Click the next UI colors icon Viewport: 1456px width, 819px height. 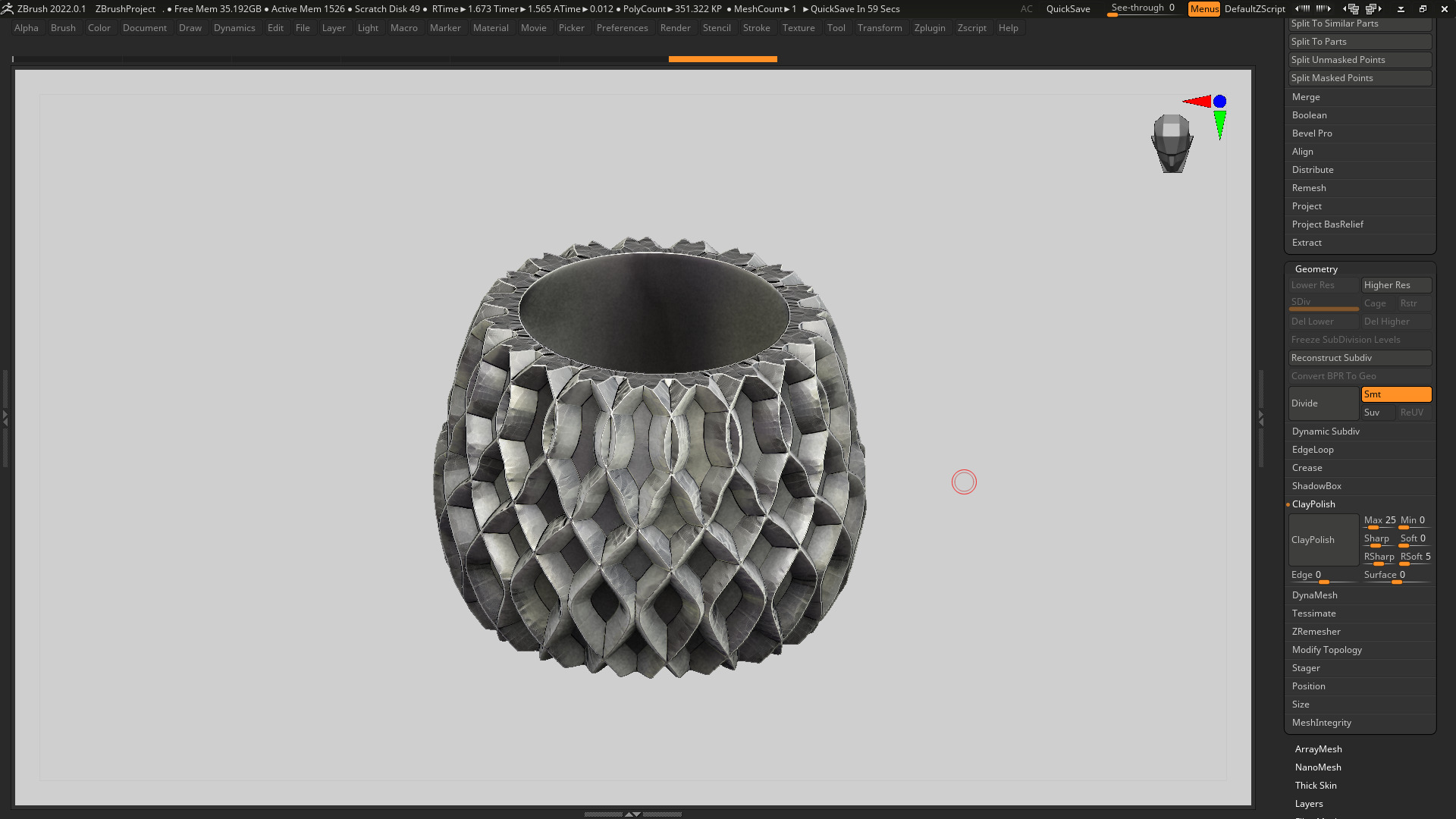[x=1374, y=8]
